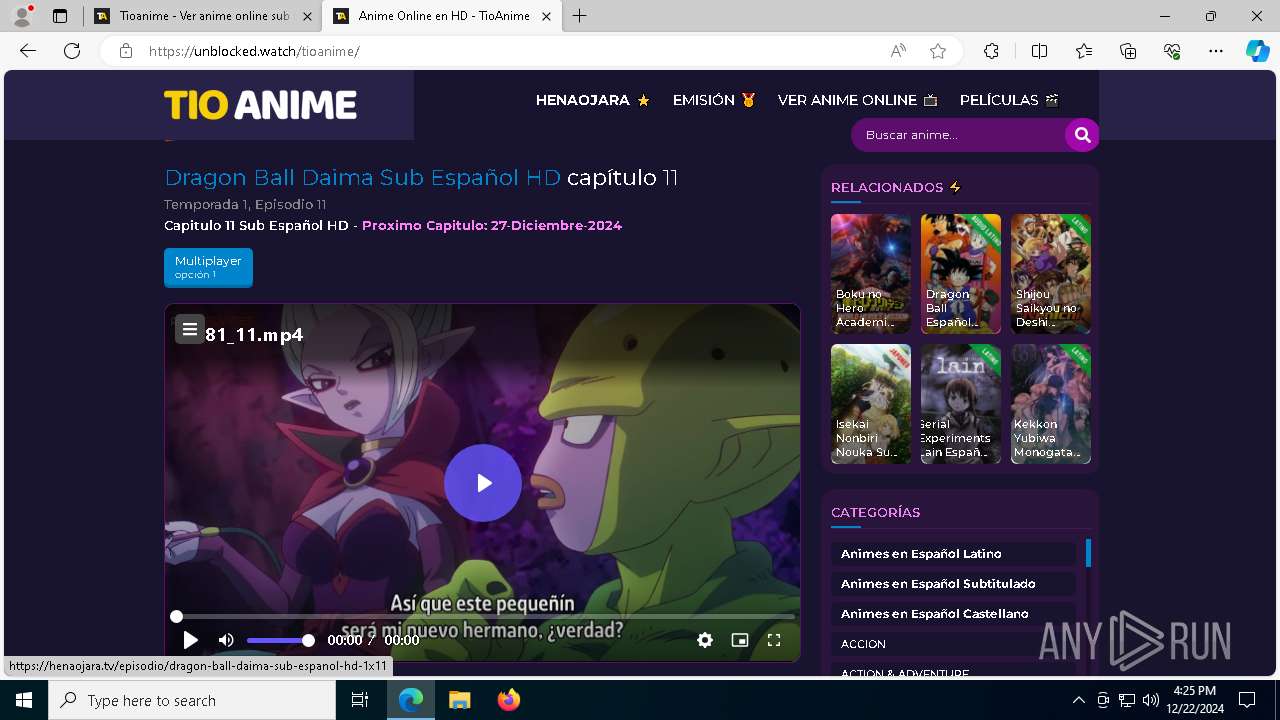Open the Isekai Nonbiri Nouka thumbnail
Screen dimensions: 1280x720
coord(870,403)
